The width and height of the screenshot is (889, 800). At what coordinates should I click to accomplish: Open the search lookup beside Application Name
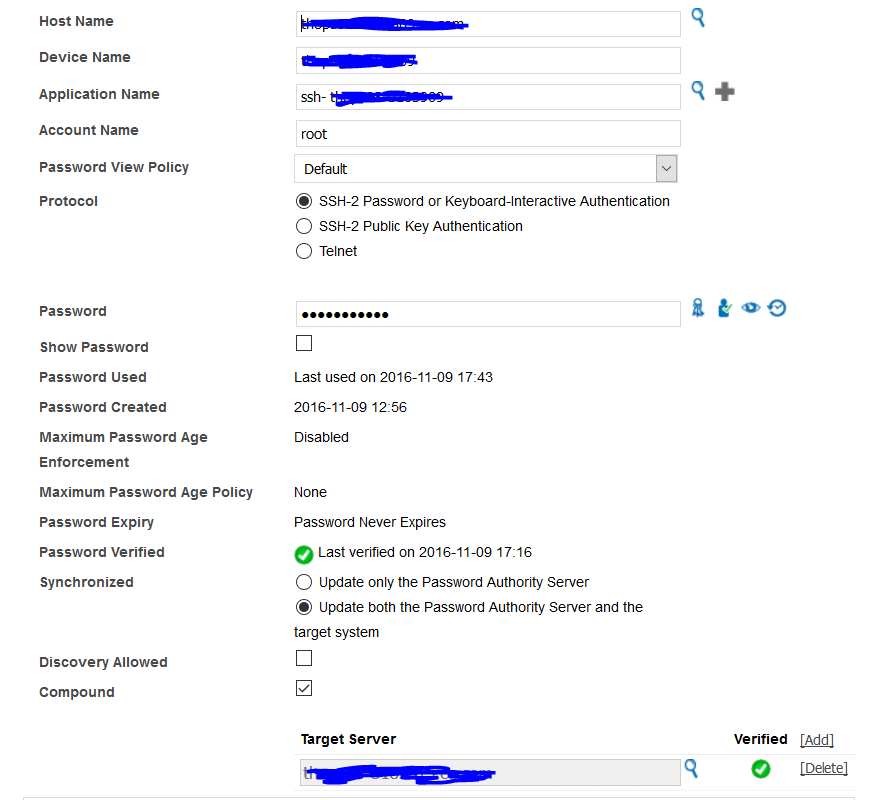tap(697, 91)
